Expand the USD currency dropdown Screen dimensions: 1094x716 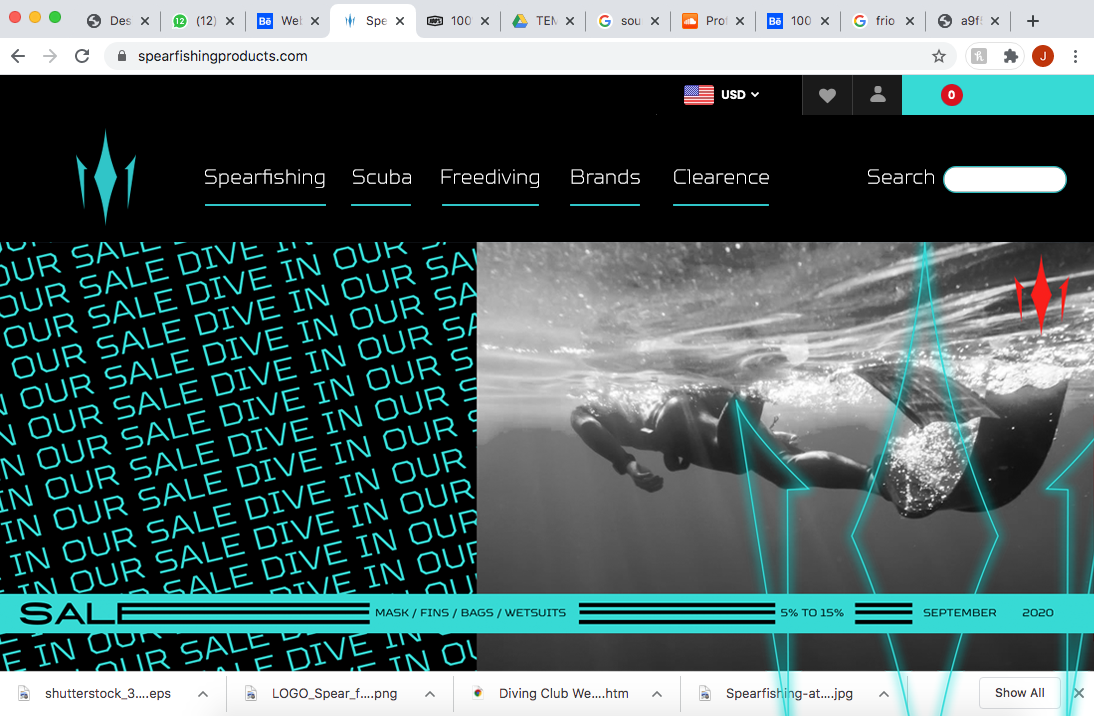[x=722, y=95]
